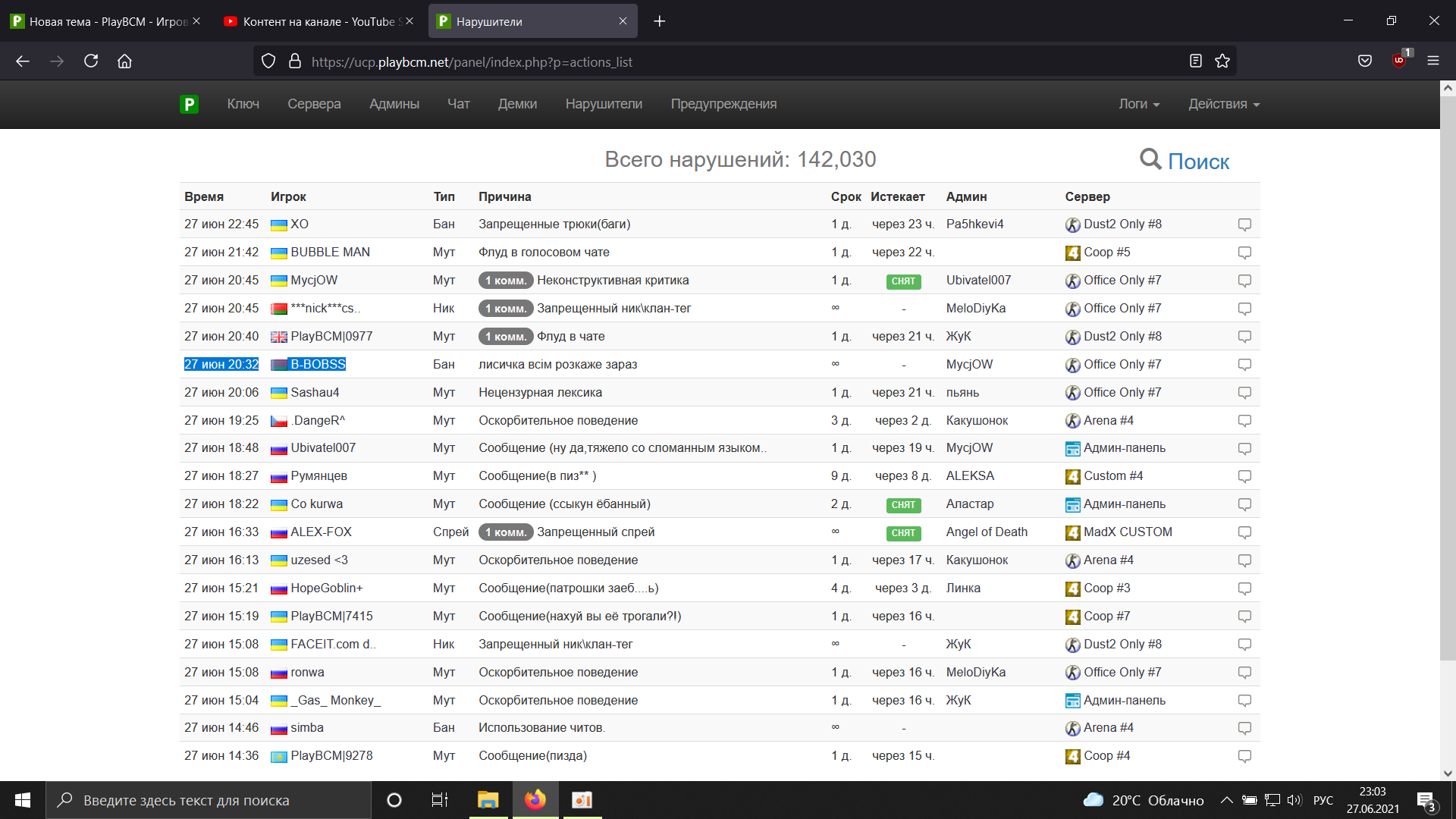Open the Сервера menu item
Viewport: 1456px width, 819px height.
[314, 104]
